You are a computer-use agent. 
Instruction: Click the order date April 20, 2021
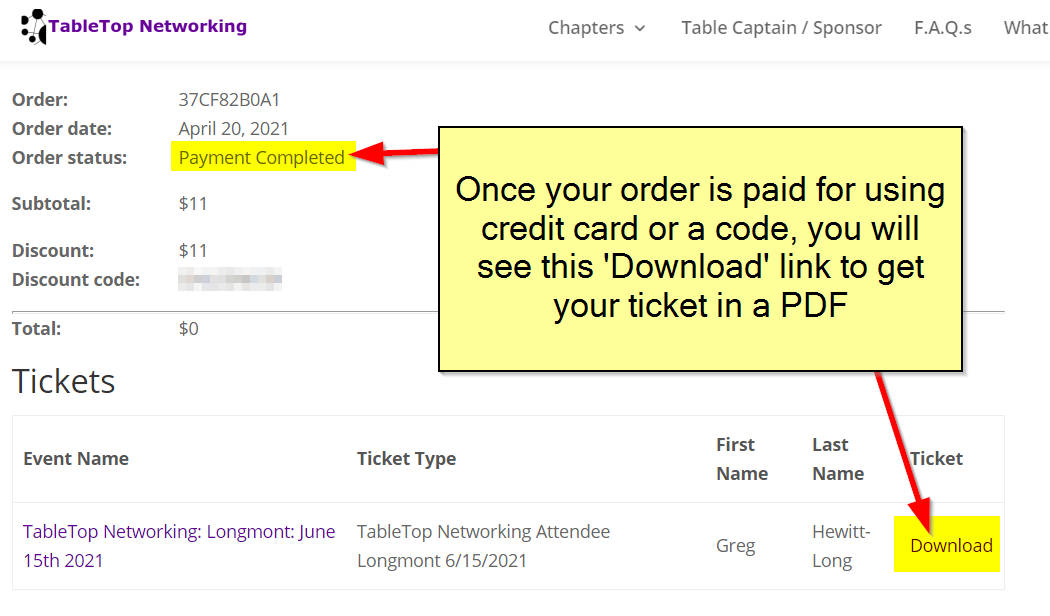(233, 129)
